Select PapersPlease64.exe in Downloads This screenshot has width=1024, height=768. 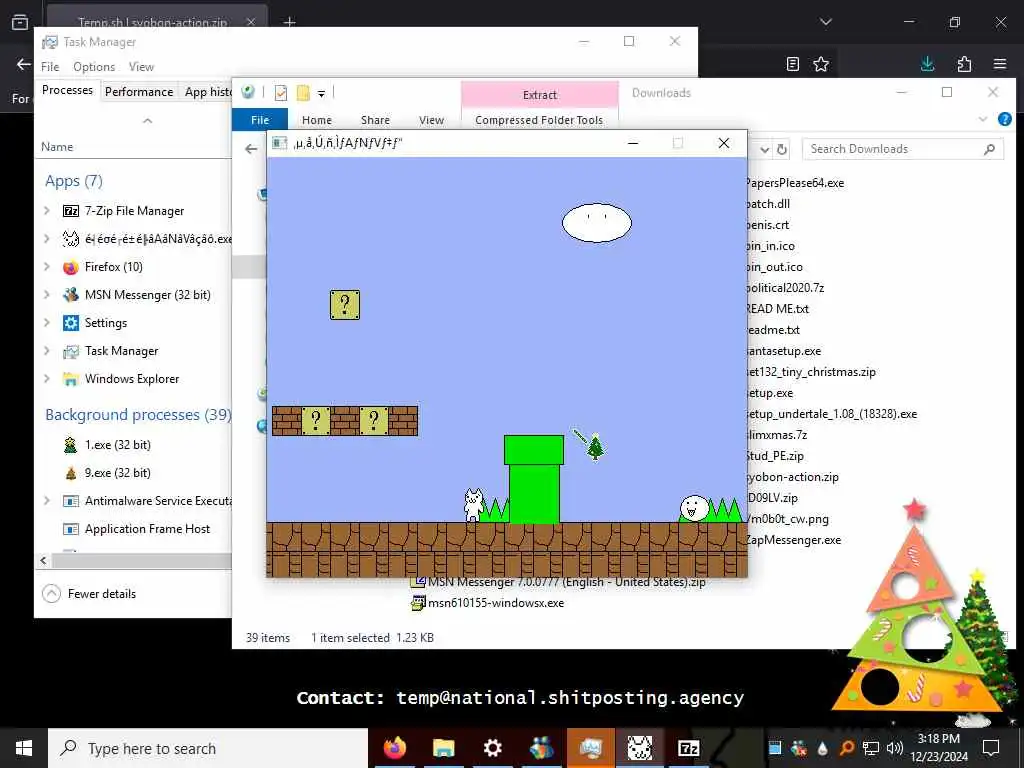795,183
